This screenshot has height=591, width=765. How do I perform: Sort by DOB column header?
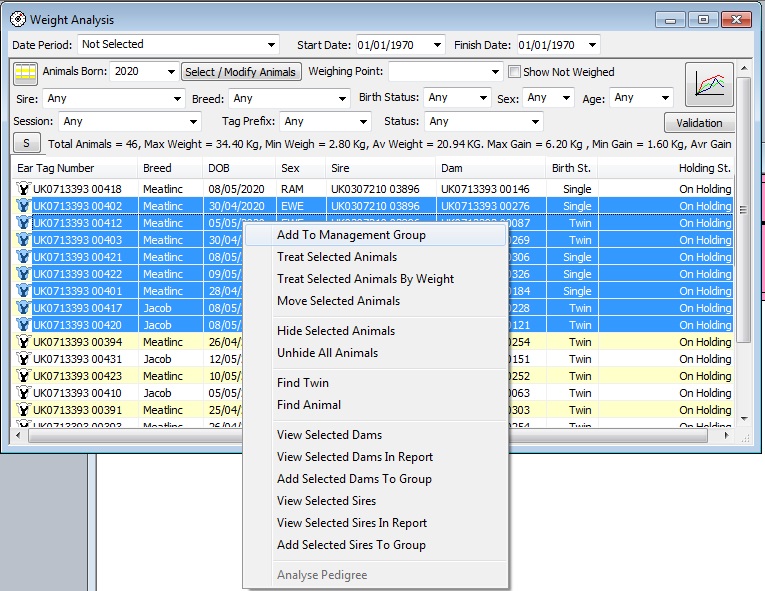pyautogui.click(x=239, y=168)
